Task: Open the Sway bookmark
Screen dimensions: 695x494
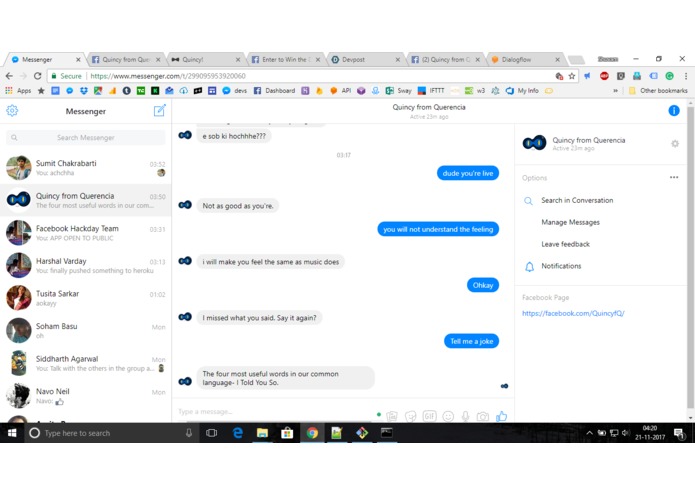Action: pos(398,90)
